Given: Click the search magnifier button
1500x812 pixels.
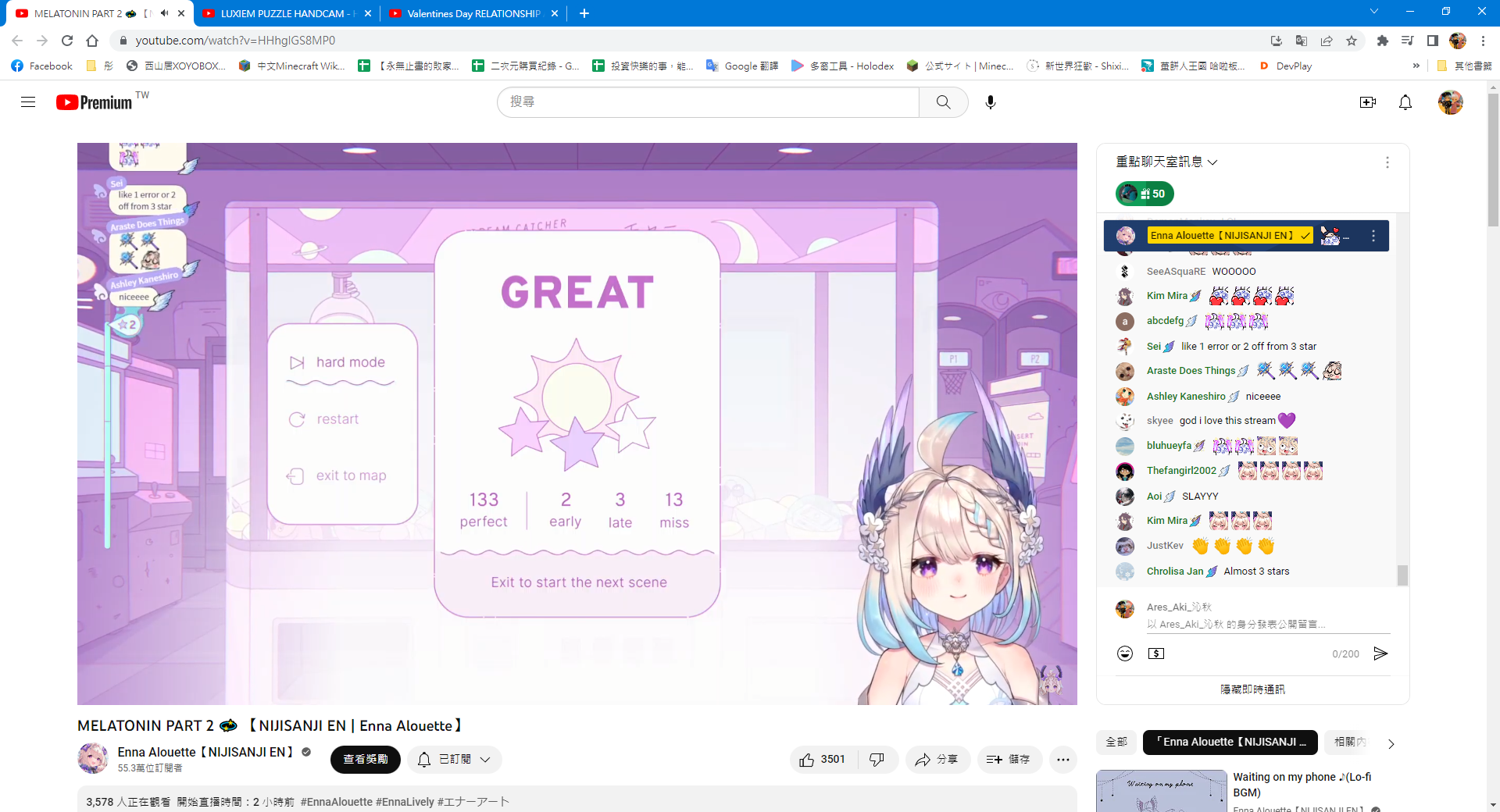Looking at the screenshot, I should (943, 102).
